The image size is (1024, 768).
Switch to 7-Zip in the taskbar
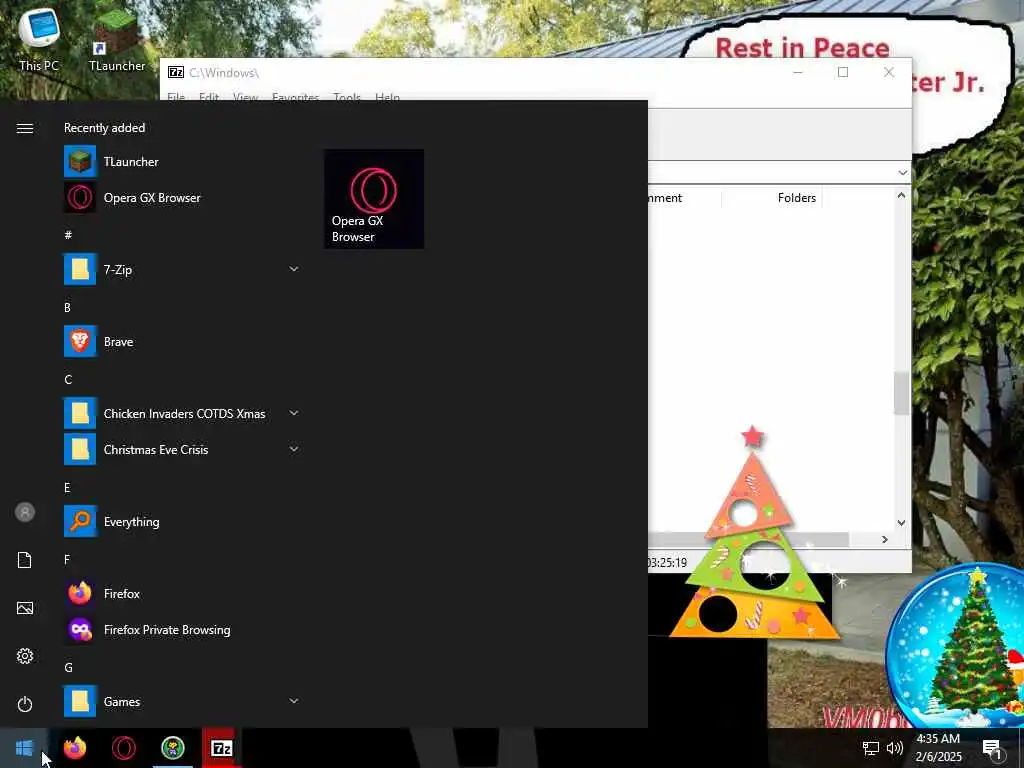click(222, 748)
